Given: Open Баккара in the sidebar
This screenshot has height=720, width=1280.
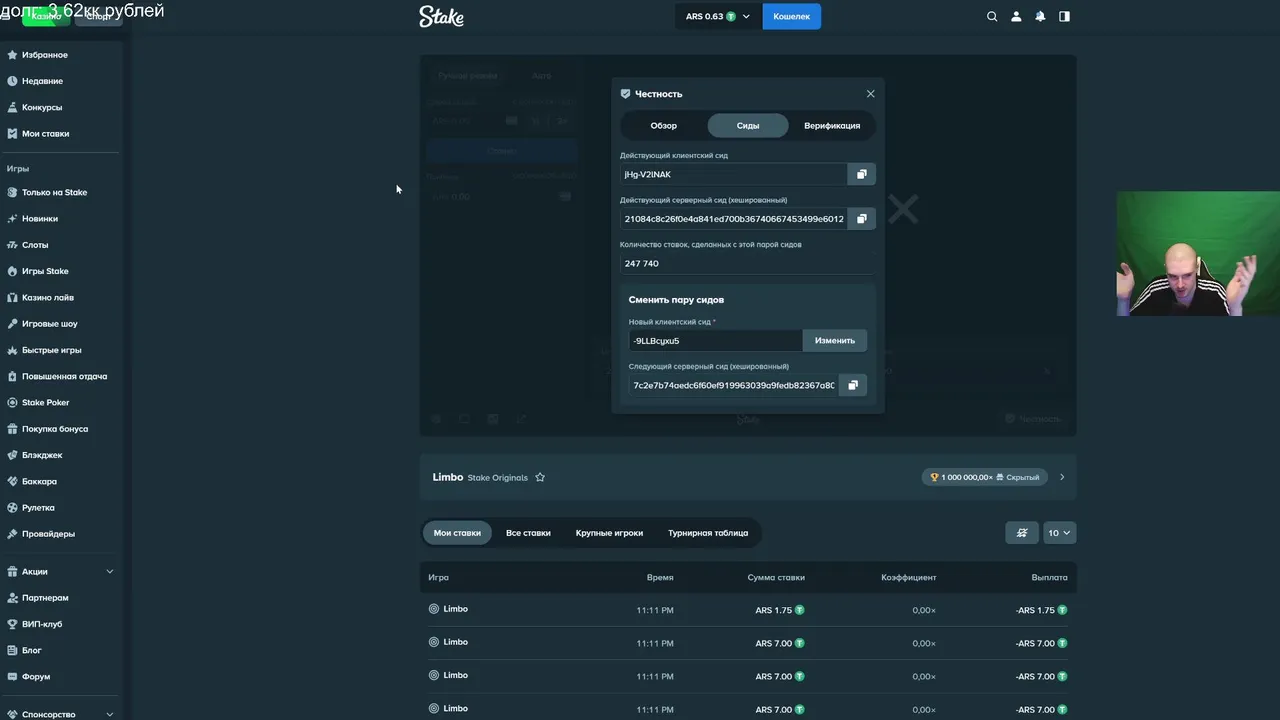Looking at the screenshot, I should point(39,481).
